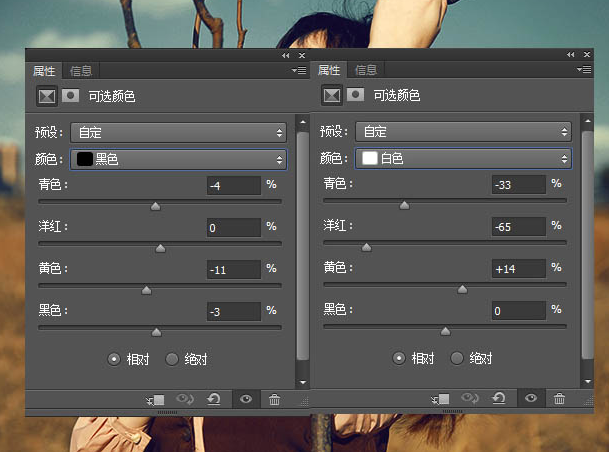Viewport: 609px width, 452px height.
Task: Click 黄色 slider handle in right panel
Action: 462,289
